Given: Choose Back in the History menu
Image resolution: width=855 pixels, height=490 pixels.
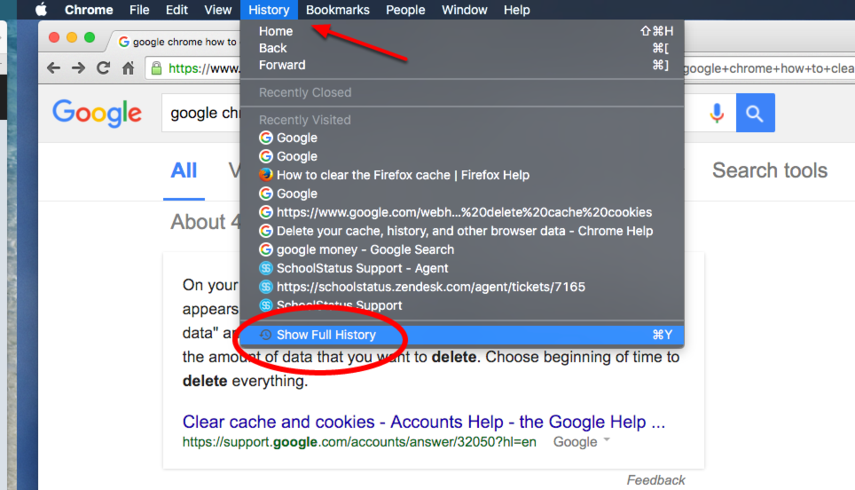Looking at the screenshot, I should click(x=462, y=48).
